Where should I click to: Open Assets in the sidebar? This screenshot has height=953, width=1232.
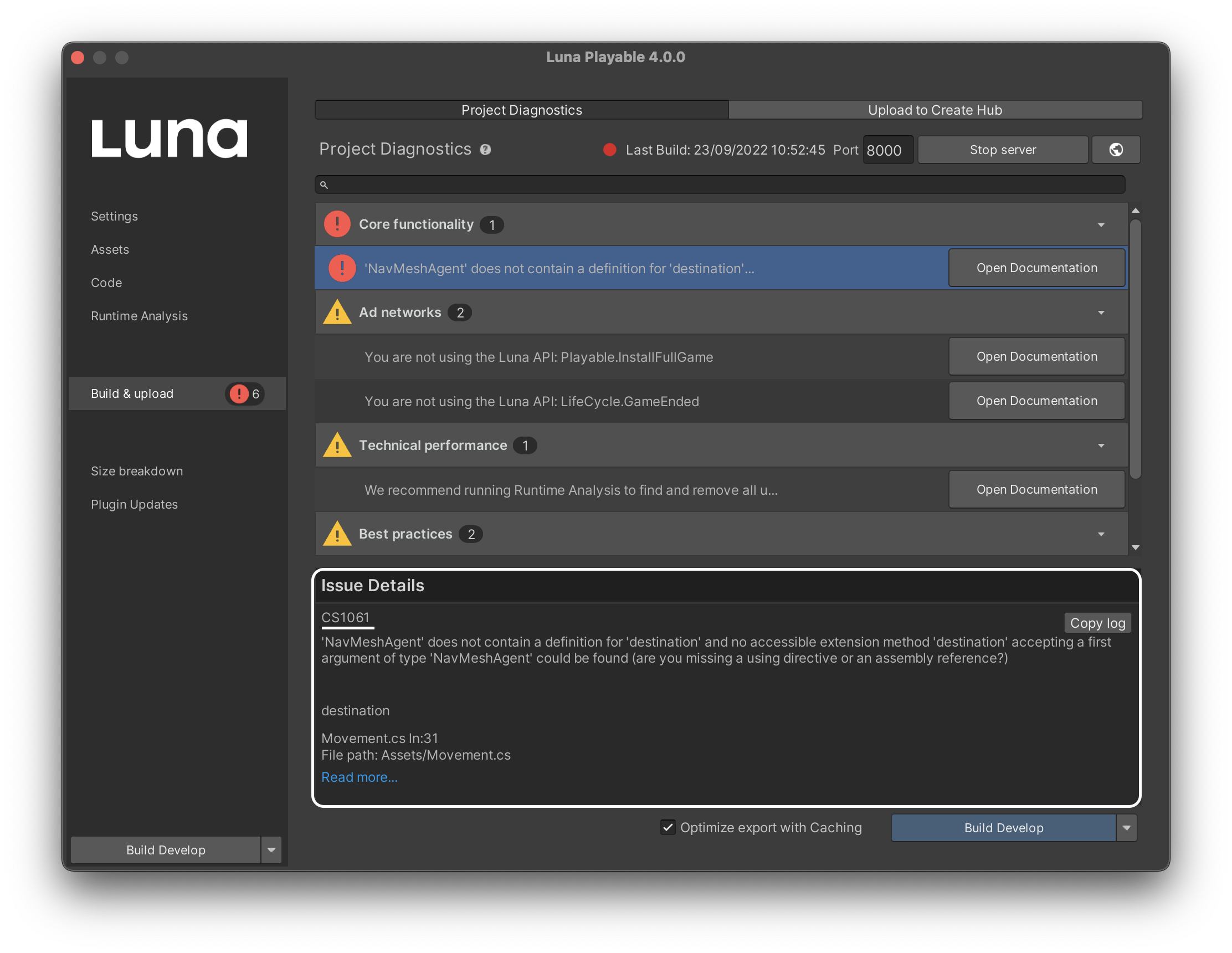coord(110,249)
